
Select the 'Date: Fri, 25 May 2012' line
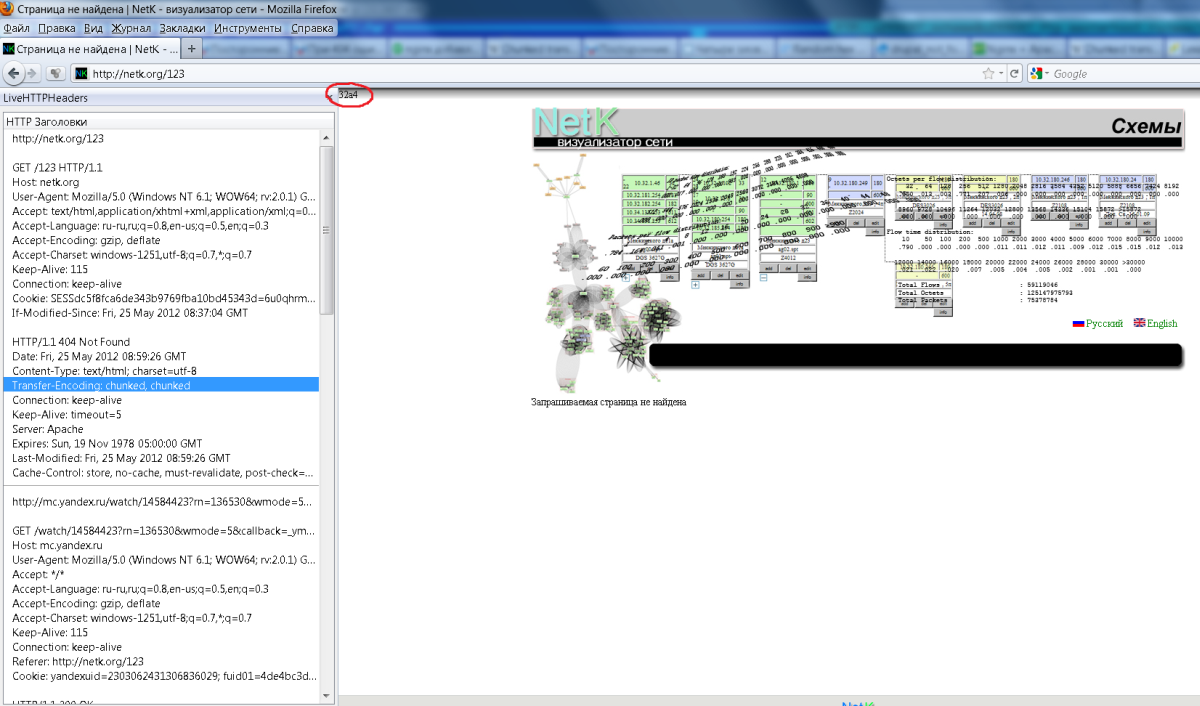(x=99, y=356)
